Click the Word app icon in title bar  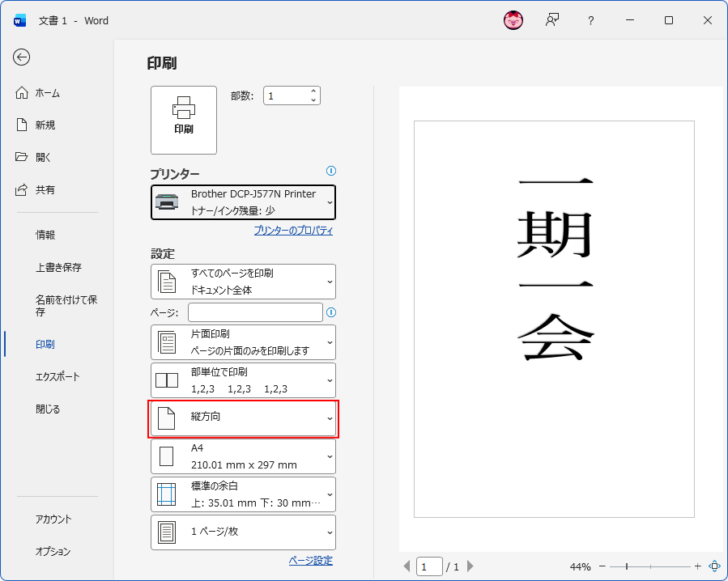coord(20,20)
